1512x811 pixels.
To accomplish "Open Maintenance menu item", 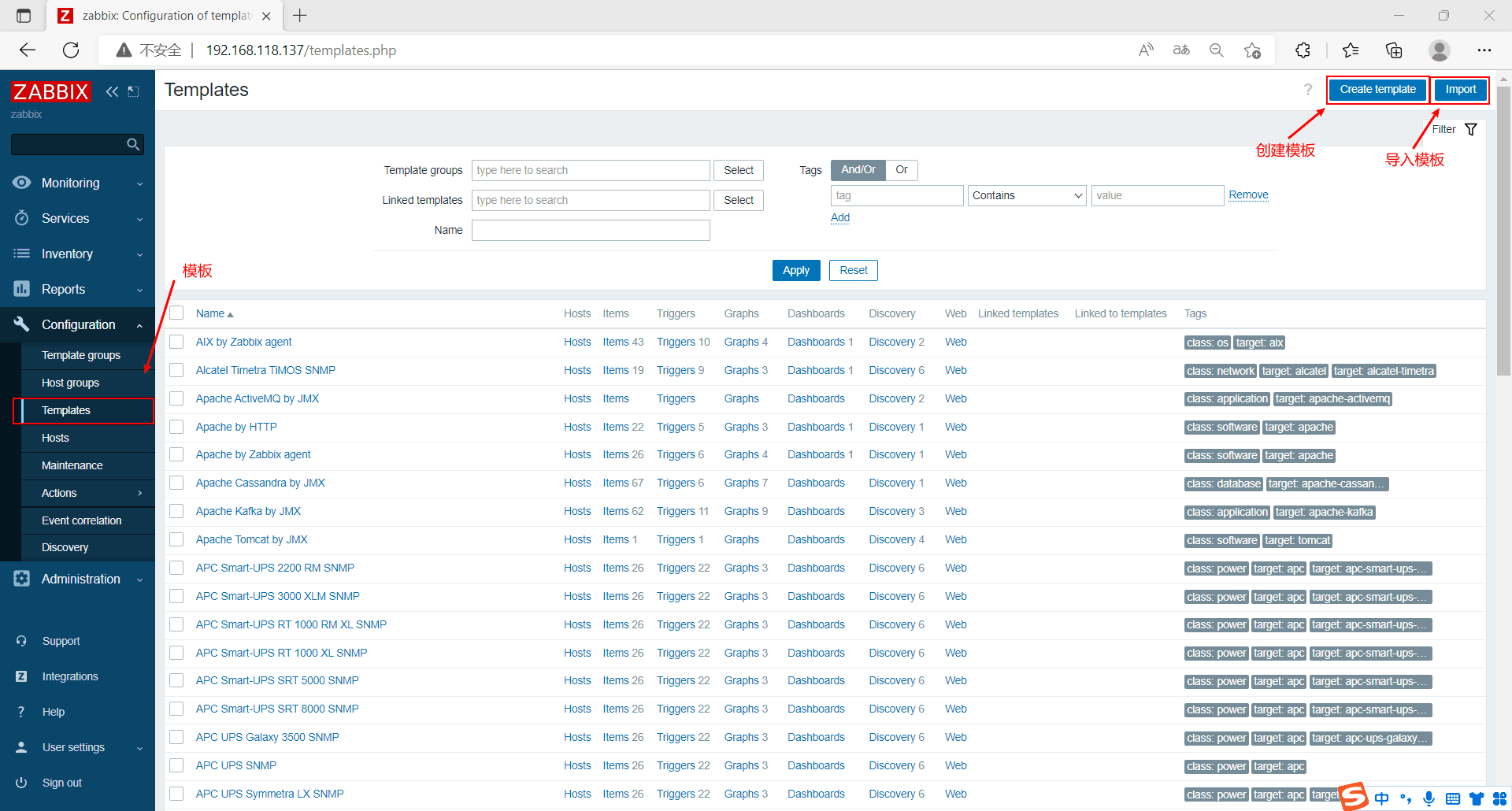I will (72, 465).
